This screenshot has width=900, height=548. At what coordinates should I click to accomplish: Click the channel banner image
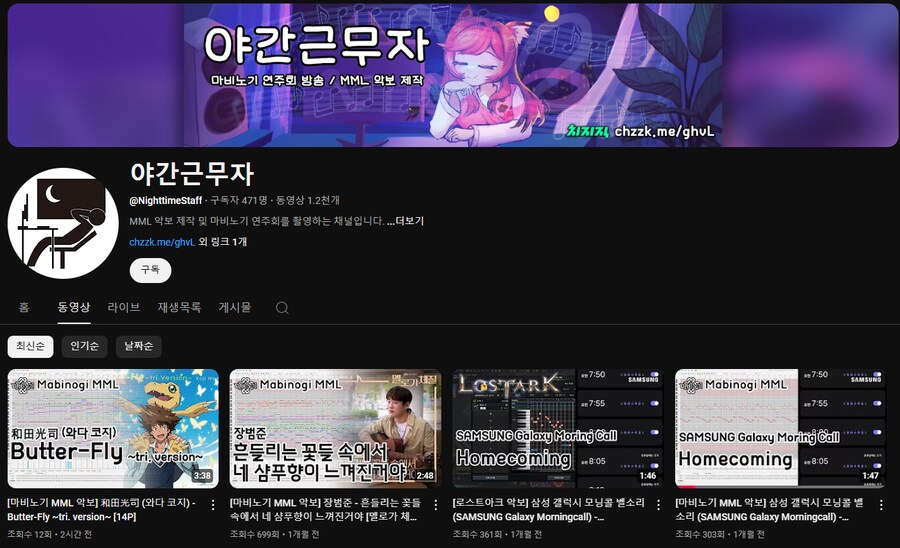pos(453,75)
